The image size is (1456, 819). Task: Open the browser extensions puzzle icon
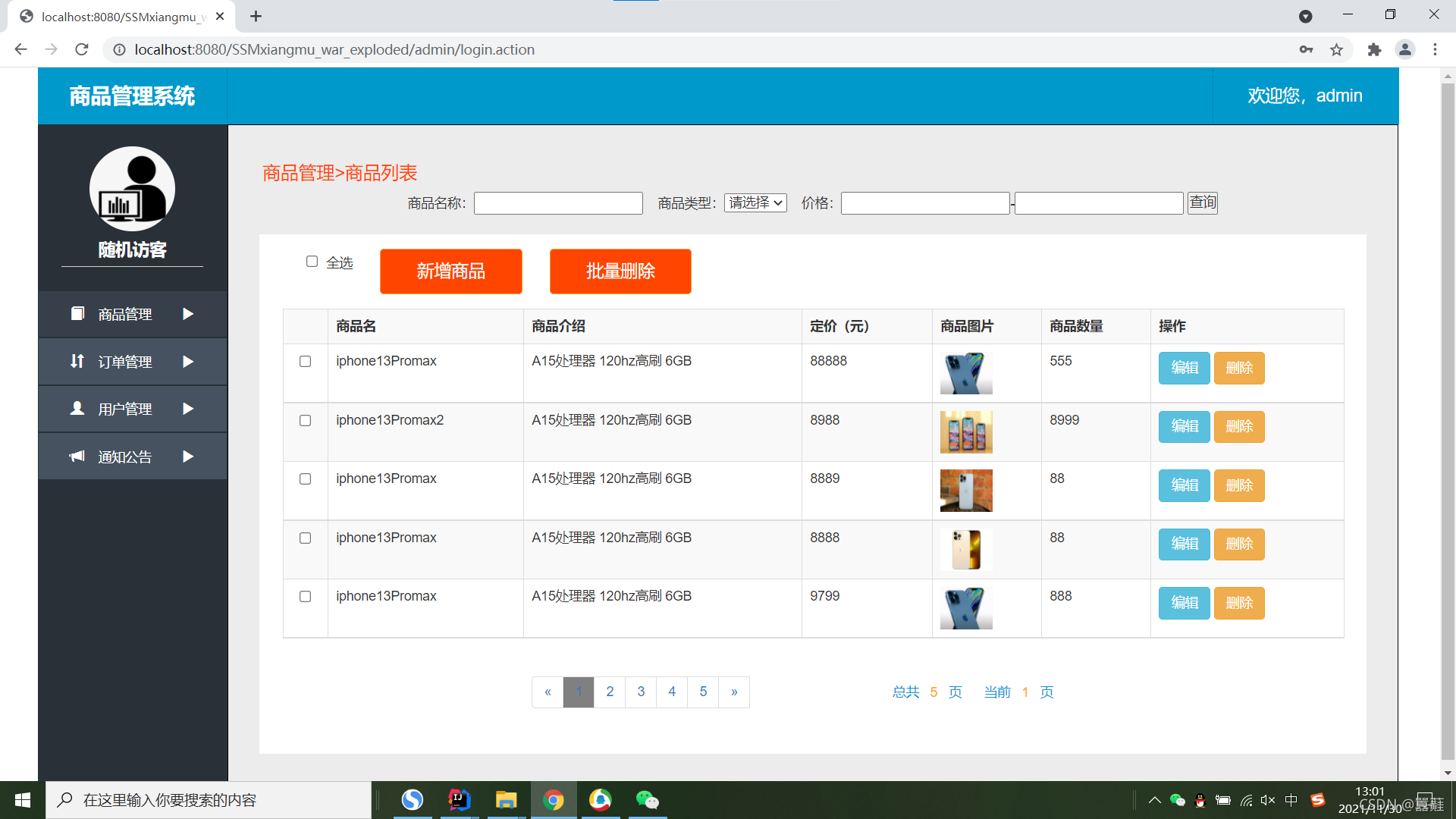pyautogui.click(x=1374, y=49)
